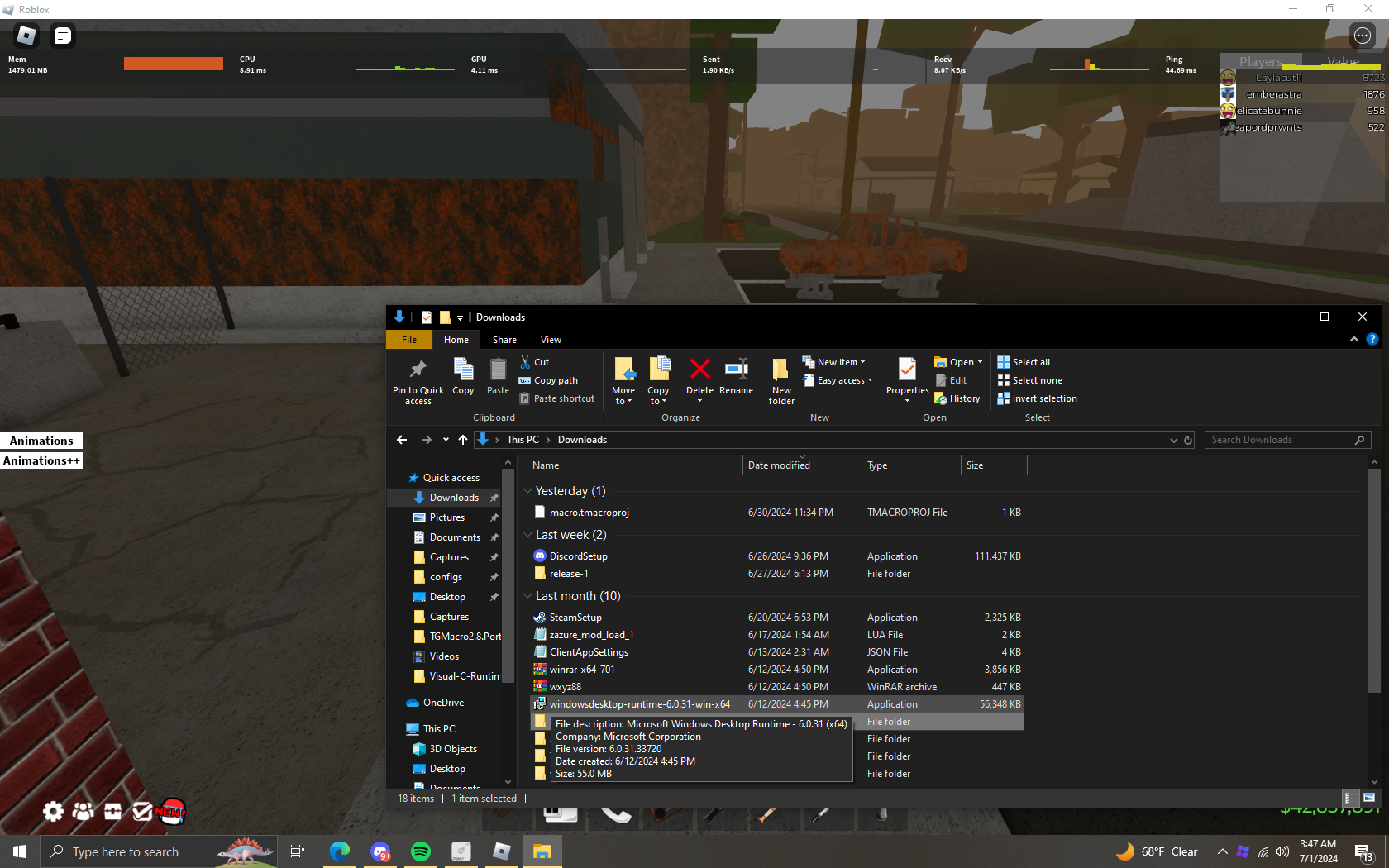Click the navigation pane vertical scrollbar
Viewport: 1389px width, 868px height.
508,575
